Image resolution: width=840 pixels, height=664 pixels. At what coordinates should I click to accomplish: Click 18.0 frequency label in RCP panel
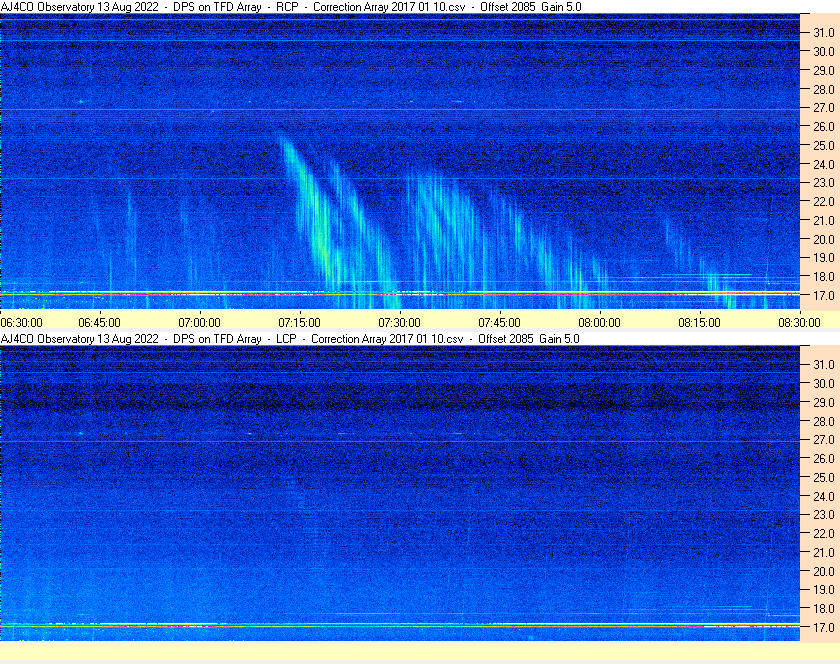coord(824,277)
